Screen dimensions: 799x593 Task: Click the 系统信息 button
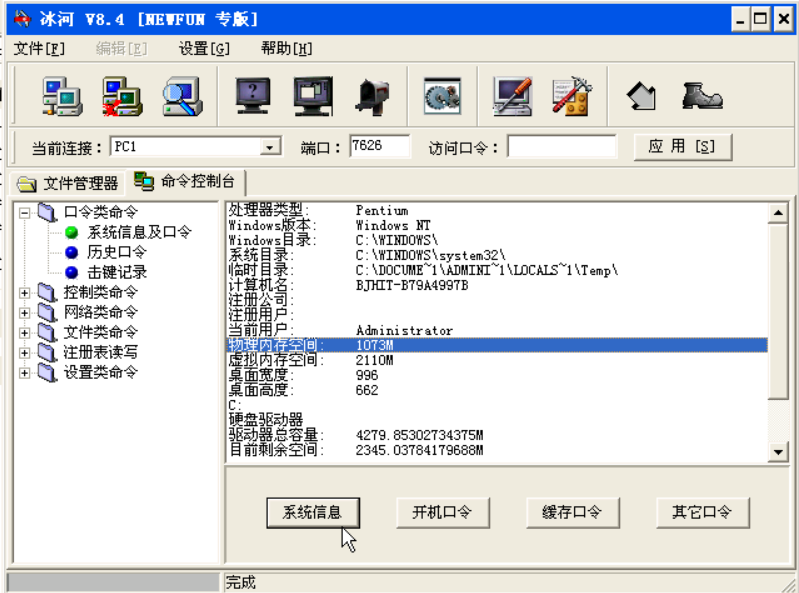pos(313,513)
